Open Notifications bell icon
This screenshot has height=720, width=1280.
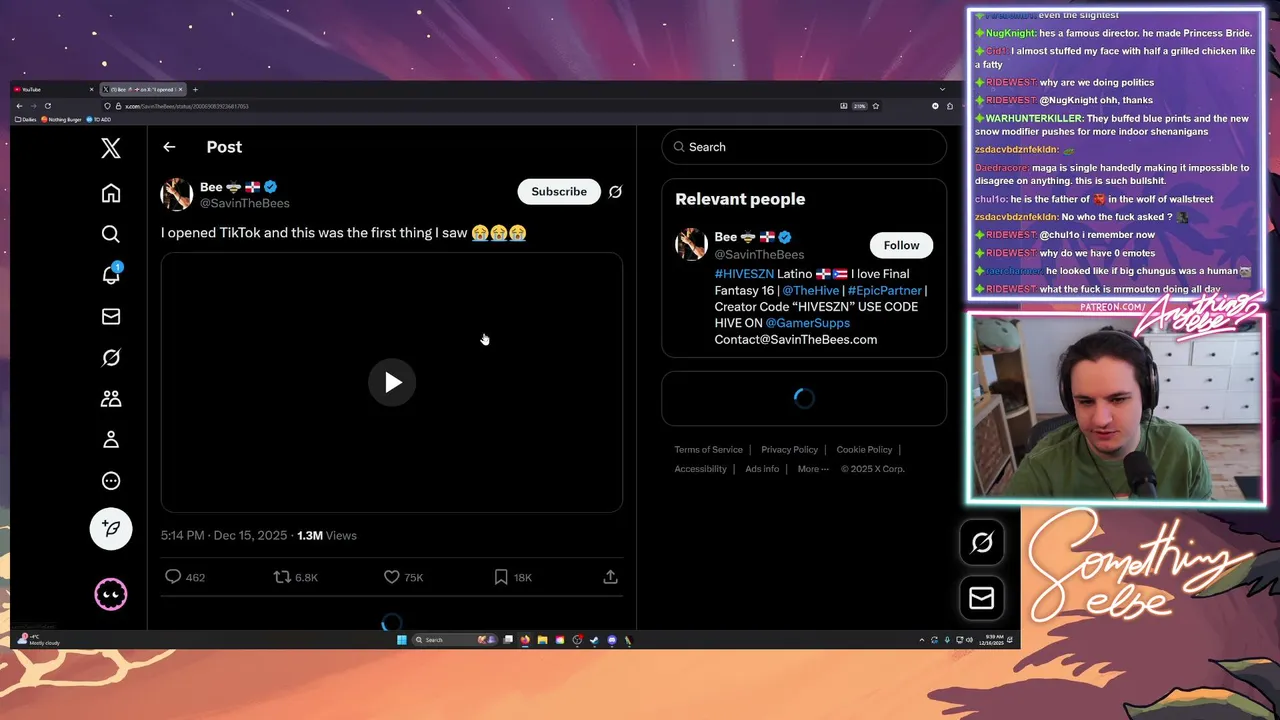click(111, 275)
